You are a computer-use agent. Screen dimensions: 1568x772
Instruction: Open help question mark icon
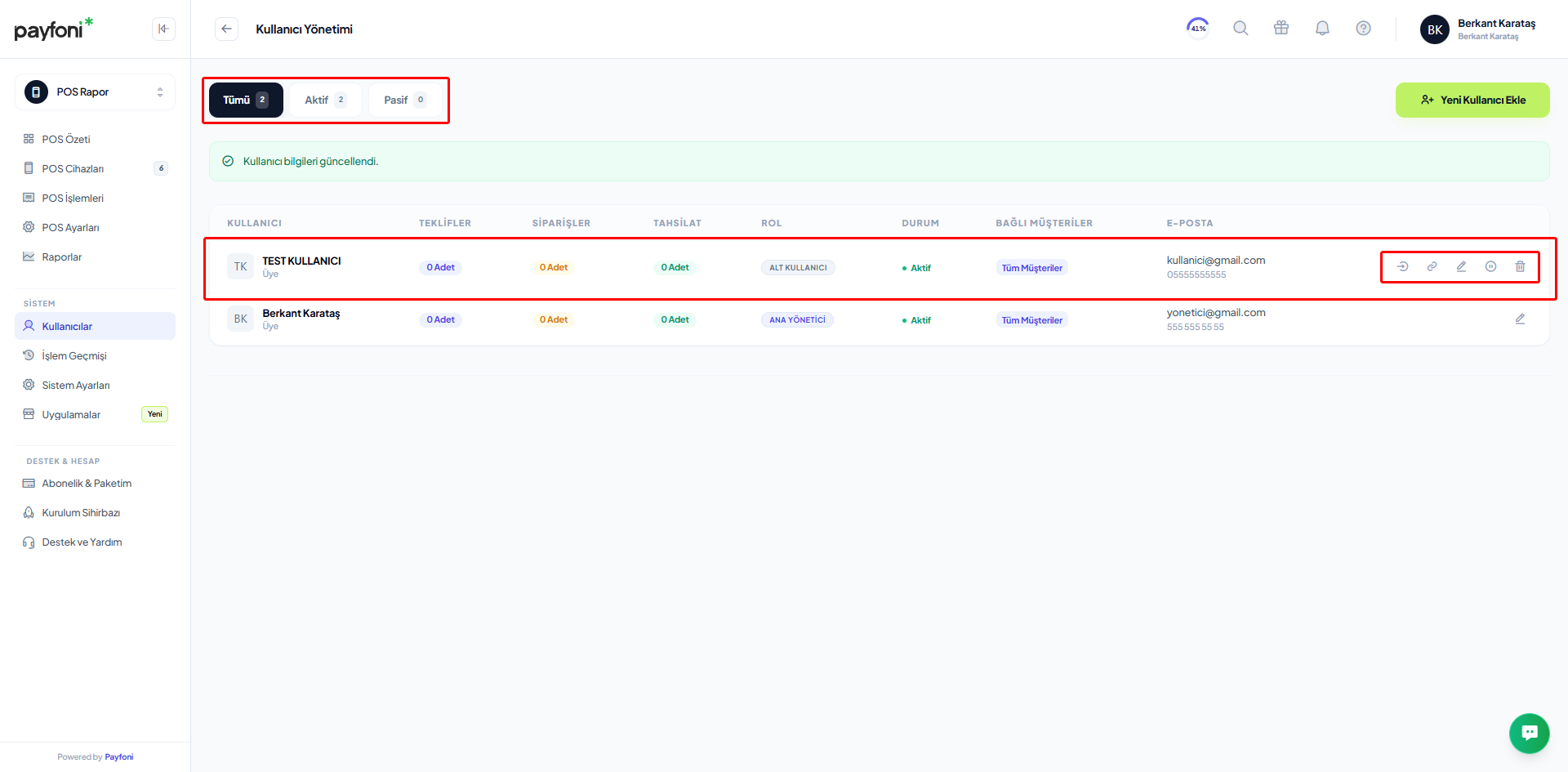[x=1363, y=28]
